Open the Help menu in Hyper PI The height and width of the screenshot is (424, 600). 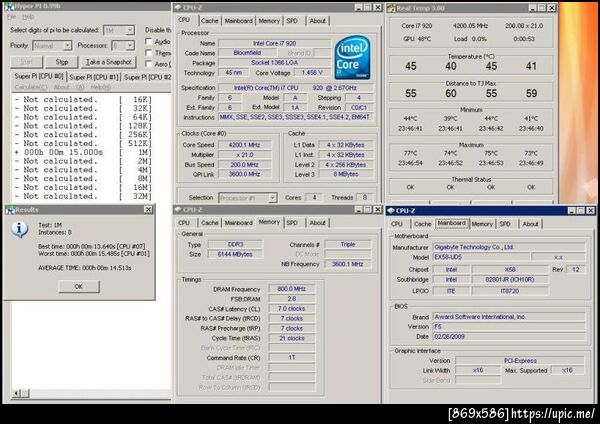[28, 17]
